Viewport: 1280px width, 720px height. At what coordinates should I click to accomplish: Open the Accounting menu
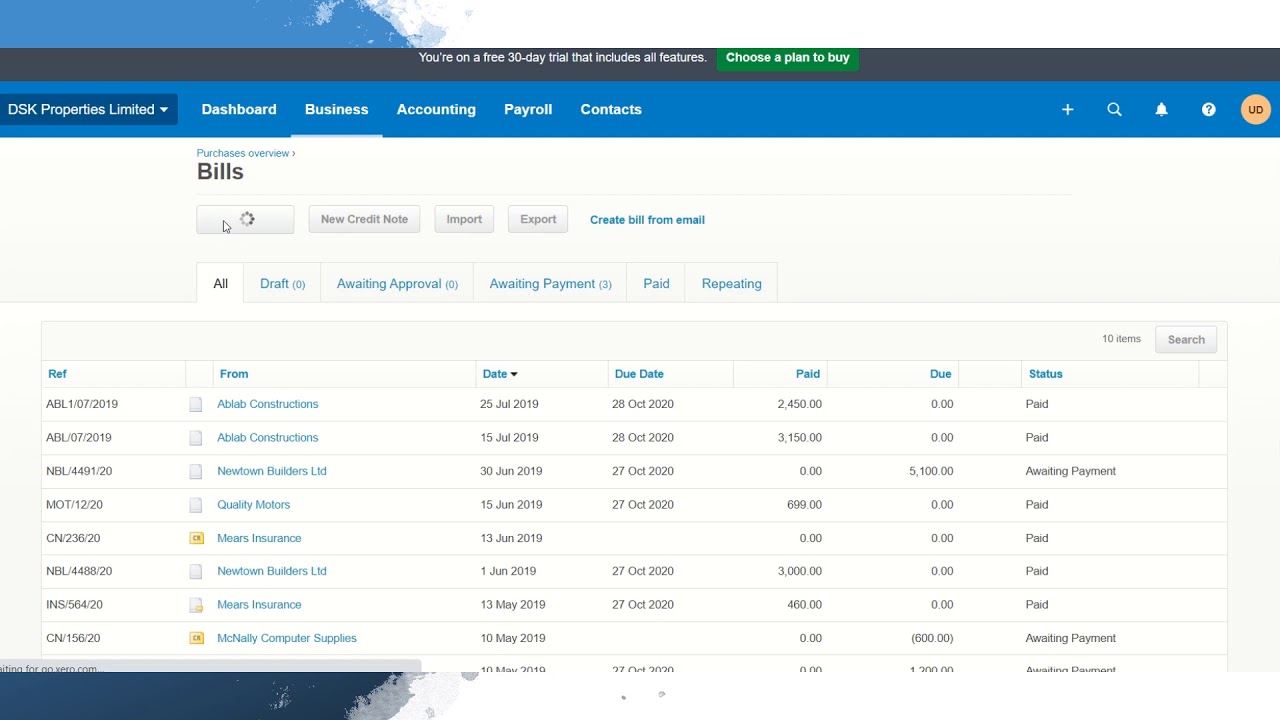coord(436,110)
